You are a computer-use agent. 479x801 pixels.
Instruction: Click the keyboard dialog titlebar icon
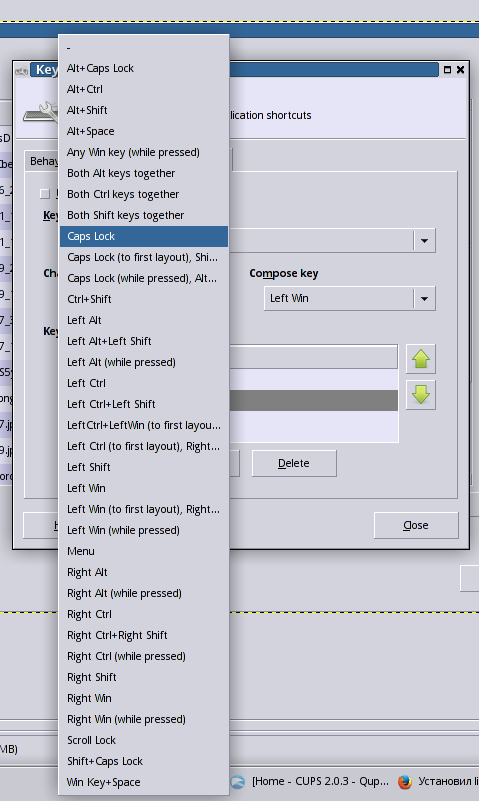point(22,70)
